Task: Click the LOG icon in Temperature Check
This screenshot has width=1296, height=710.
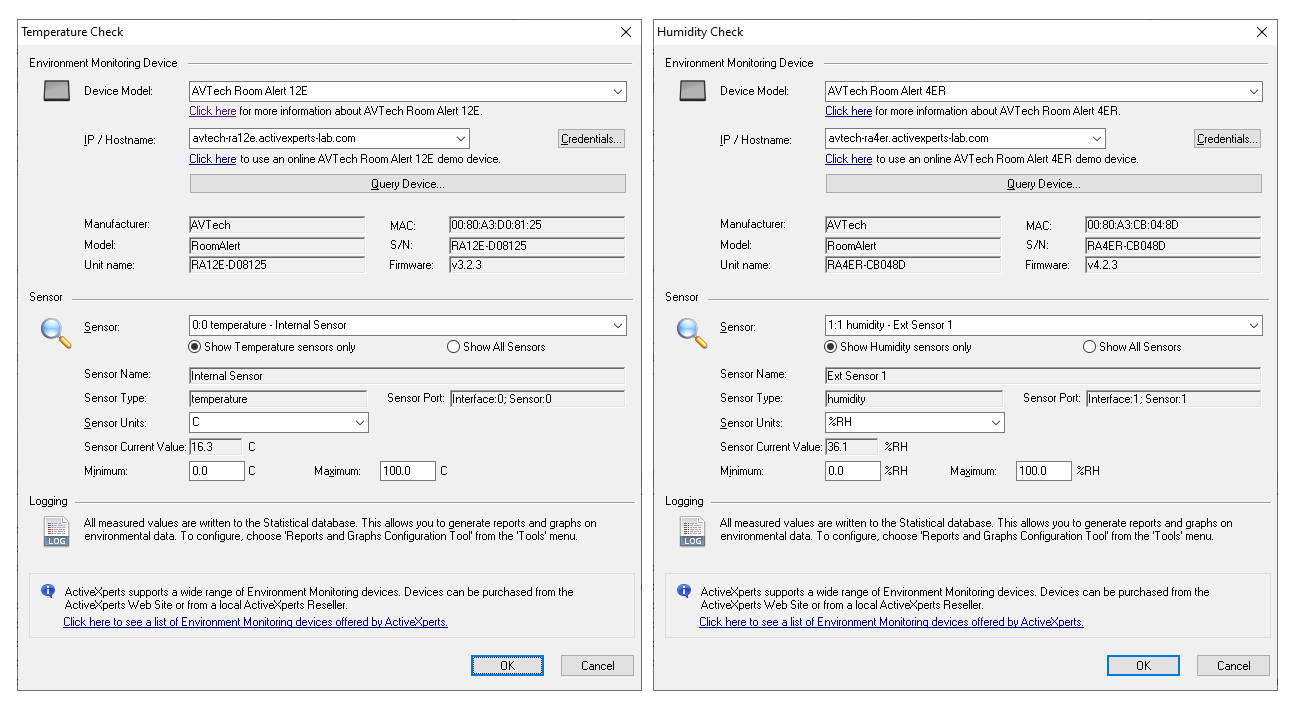Action: coord(57,532)
